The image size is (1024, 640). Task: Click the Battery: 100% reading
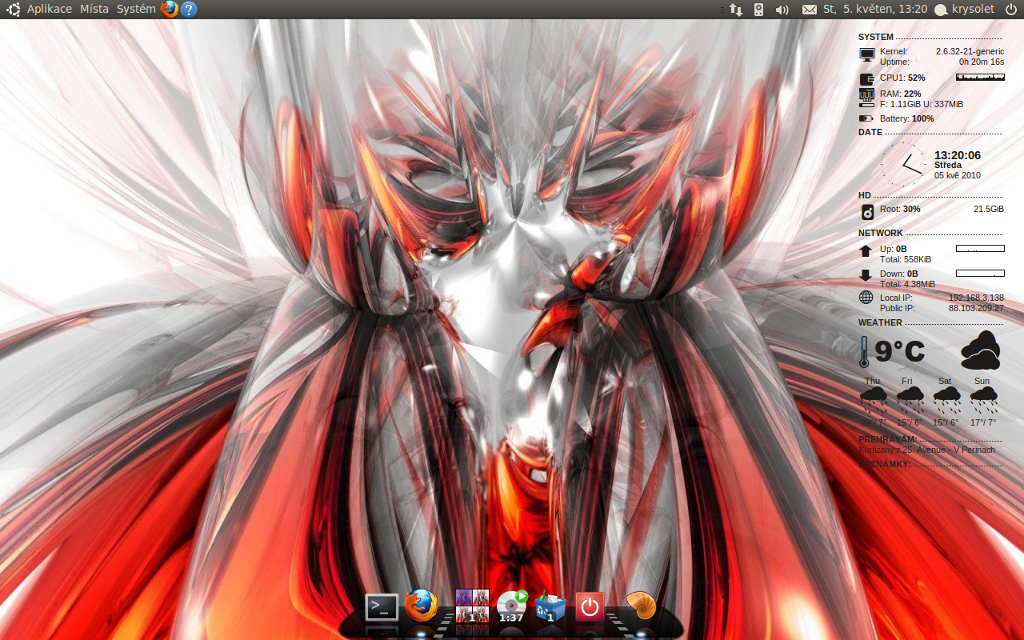(907, 118)
